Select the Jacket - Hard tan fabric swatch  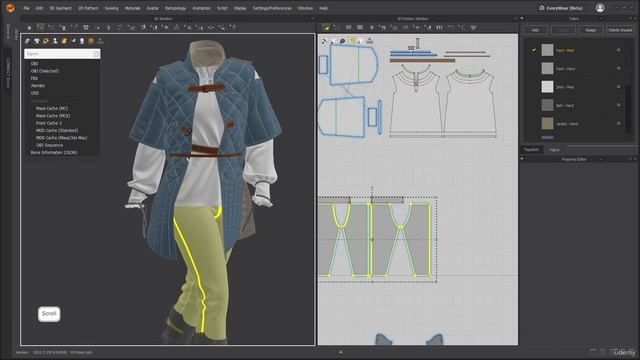[x=547, y=124]
